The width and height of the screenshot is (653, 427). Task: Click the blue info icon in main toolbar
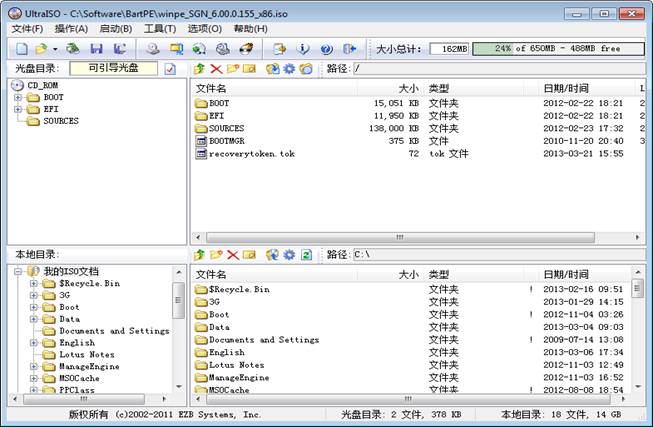click(302, 48)
